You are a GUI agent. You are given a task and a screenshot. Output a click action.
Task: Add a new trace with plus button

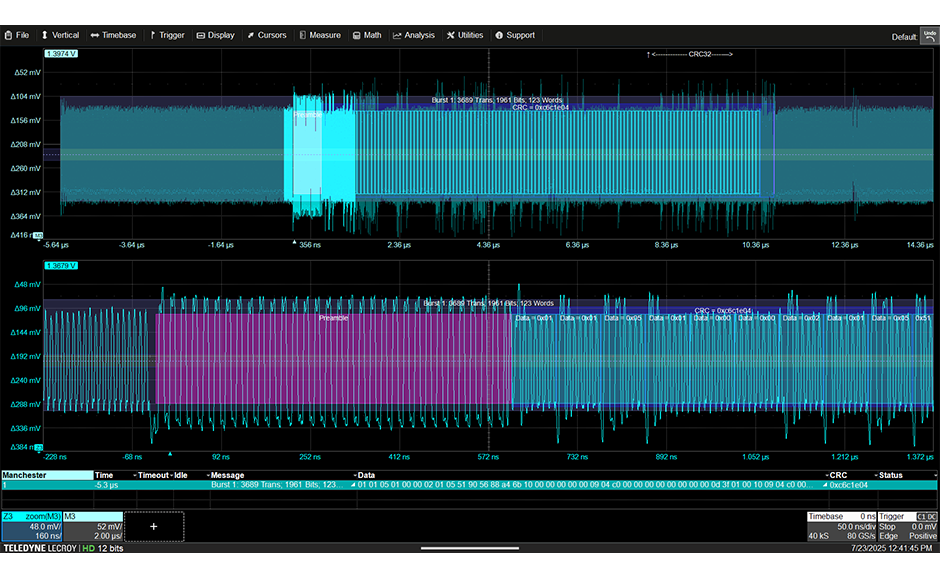tap(154, 526)
